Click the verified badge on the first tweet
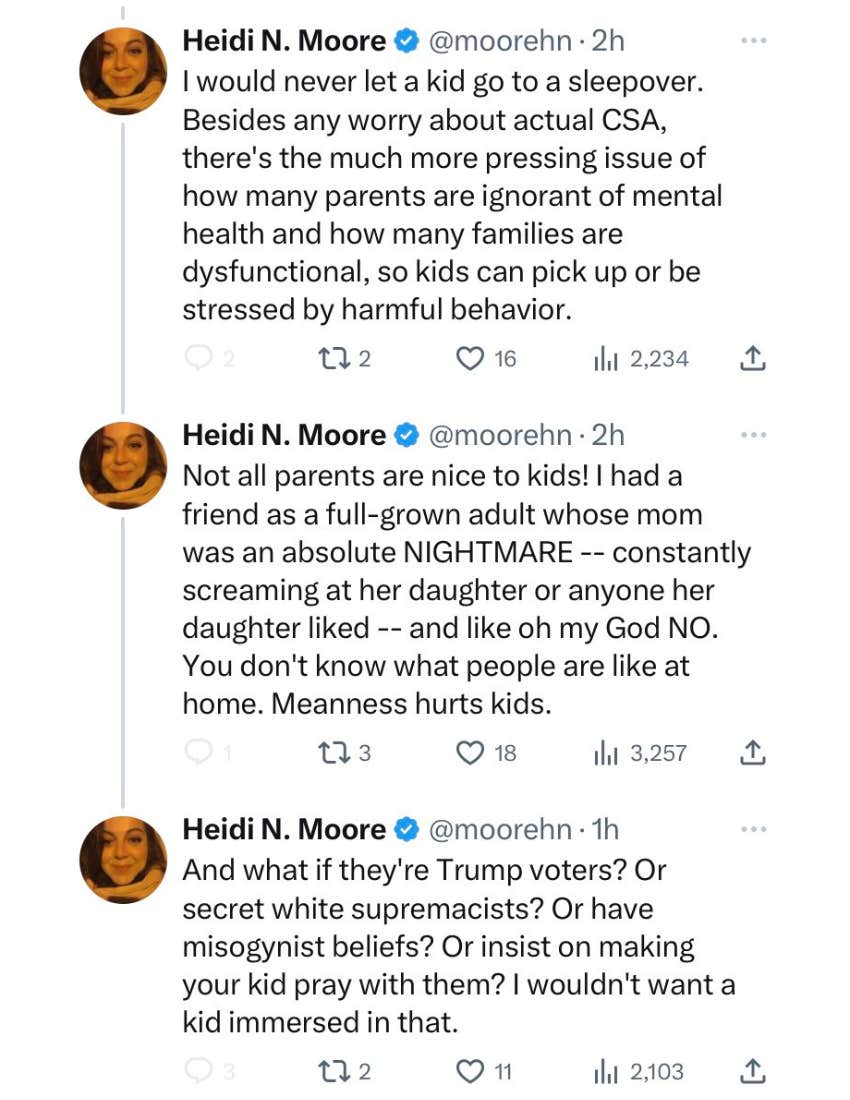Viewport: 850px width, 1100px height. pos(404,40)
